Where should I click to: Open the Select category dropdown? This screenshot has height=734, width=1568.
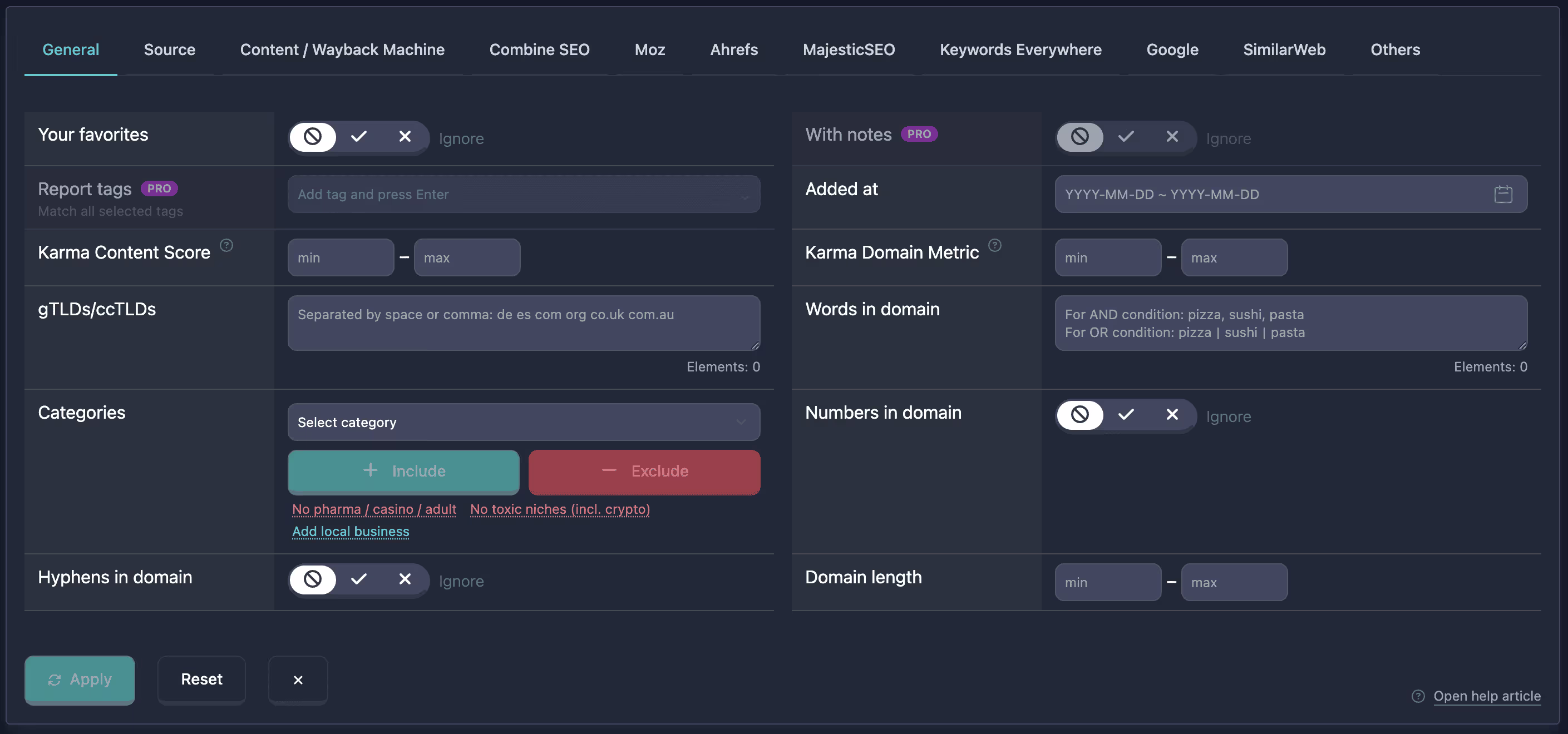524,422
